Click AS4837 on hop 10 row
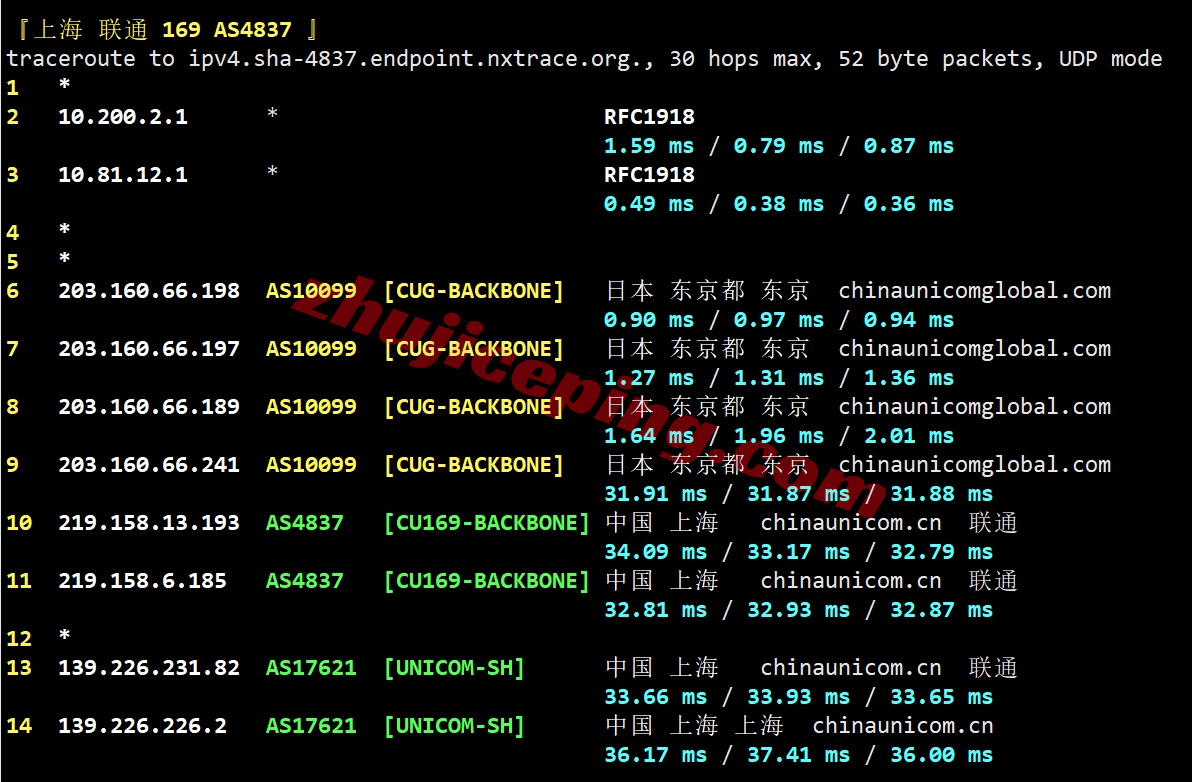Image resolution: width=1192 pixels, height=782 pixels. 305,523
